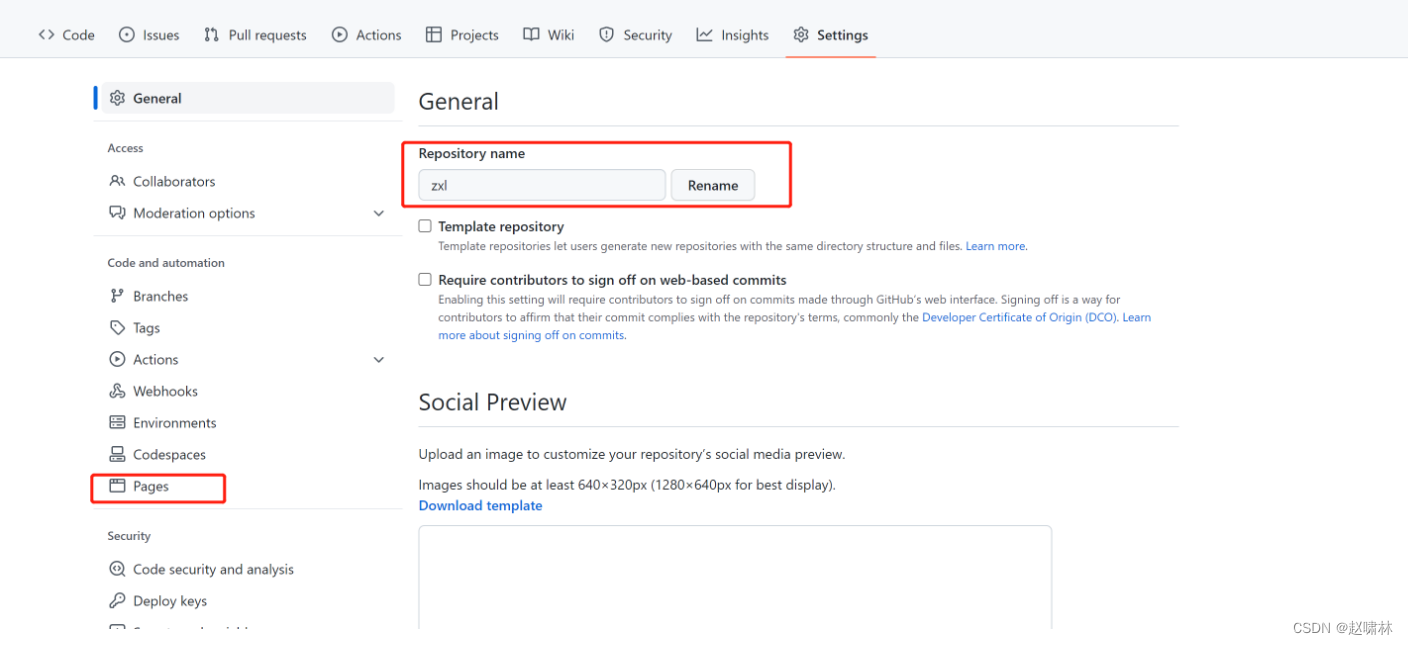
Task: Click the Collaborators people icon
Action: 117,181
